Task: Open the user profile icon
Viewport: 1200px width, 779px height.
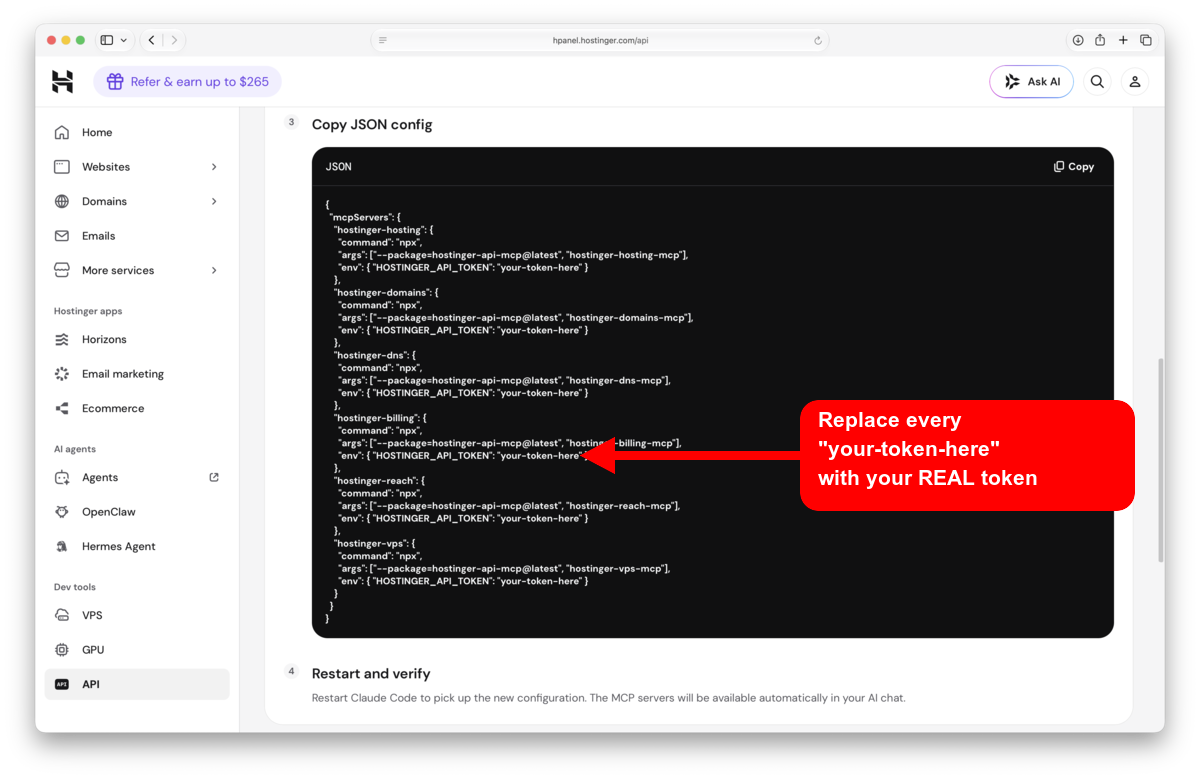Action: click(x=1135, y=82)
